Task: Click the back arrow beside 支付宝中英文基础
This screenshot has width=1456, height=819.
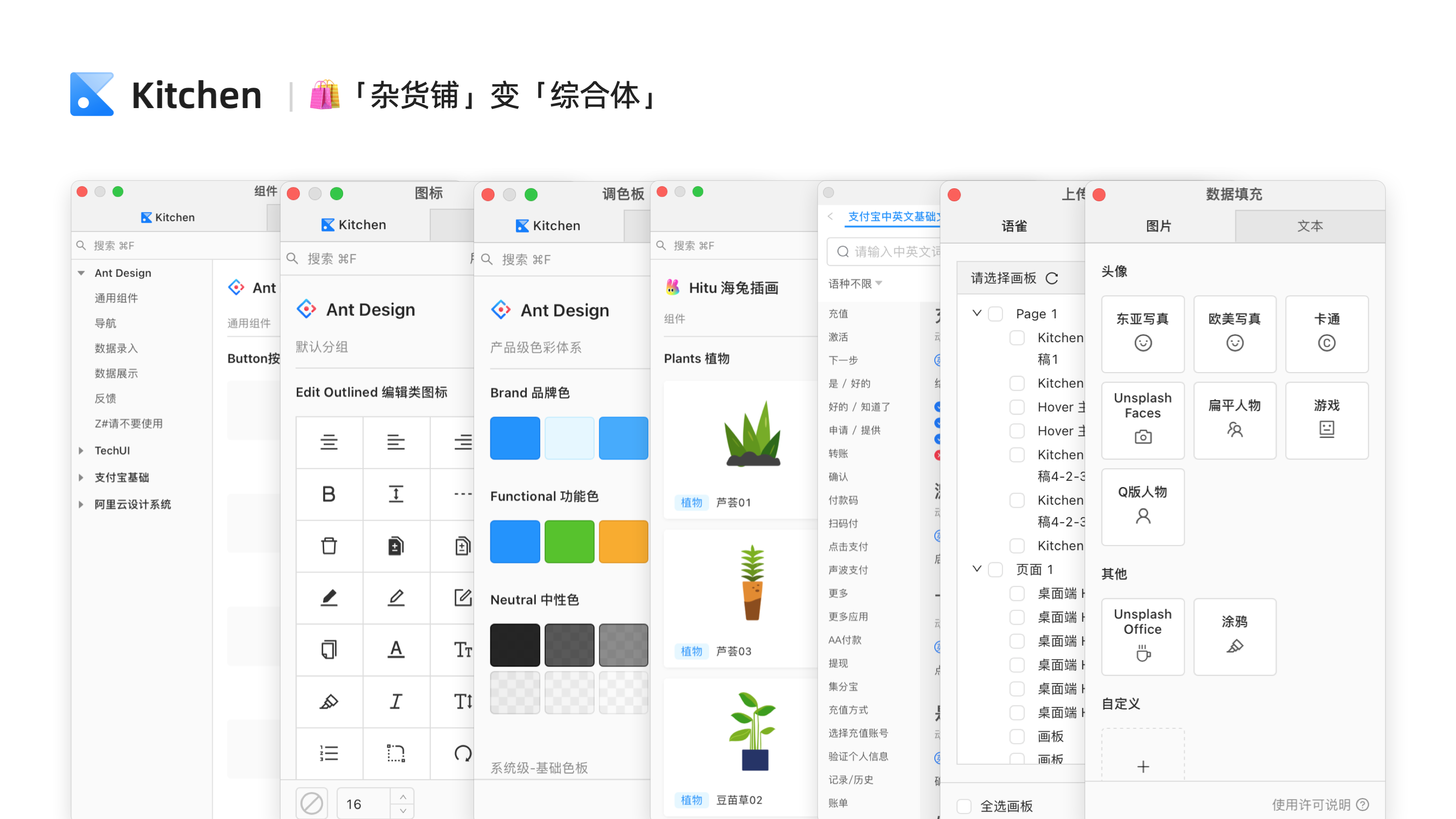Action: click(x=831, y=216)
